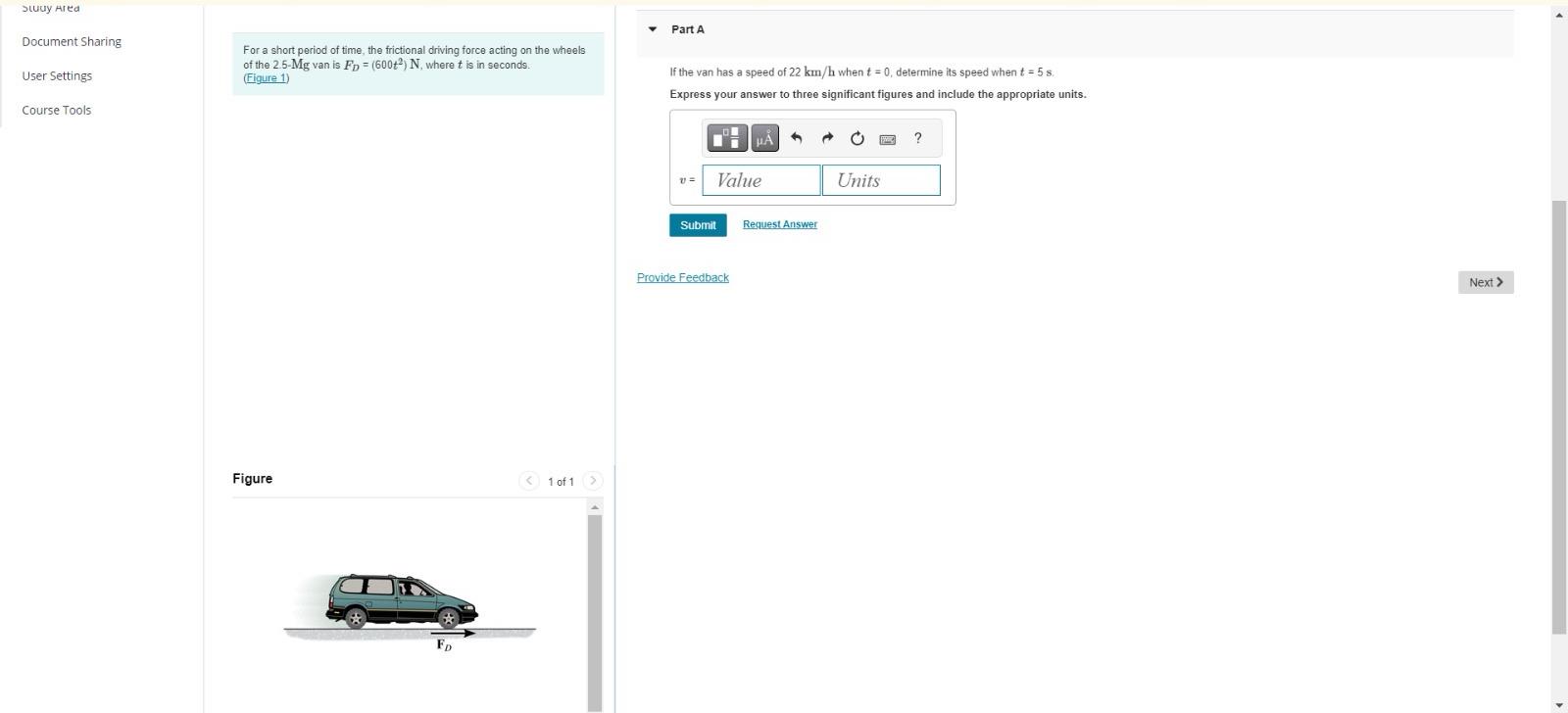Go to the Next problem
The width and height of the screenshot is (1568, 713).
coord(1486,282)
